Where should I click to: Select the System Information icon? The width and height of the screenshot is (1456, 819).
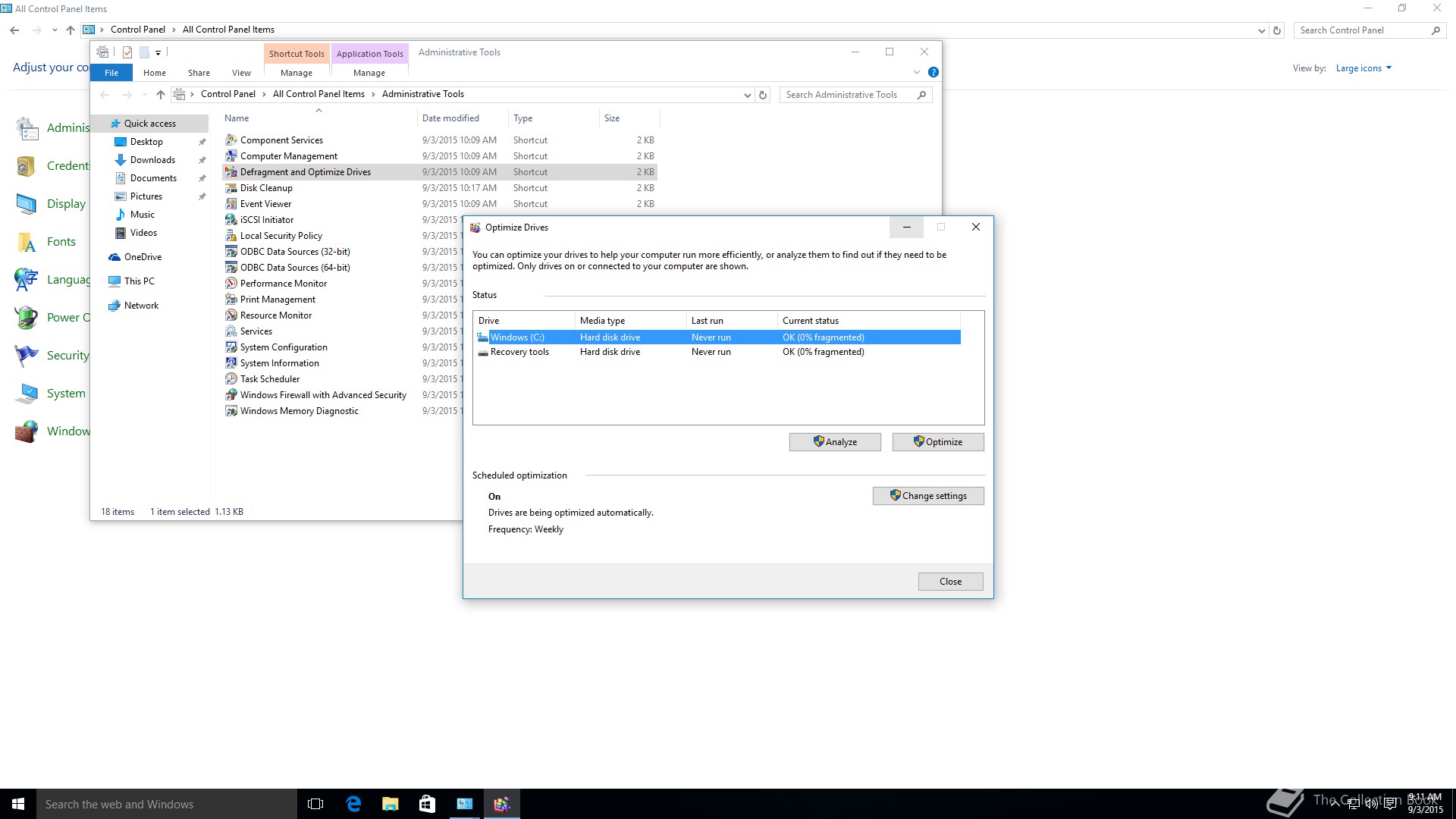(x=231, y=363)
